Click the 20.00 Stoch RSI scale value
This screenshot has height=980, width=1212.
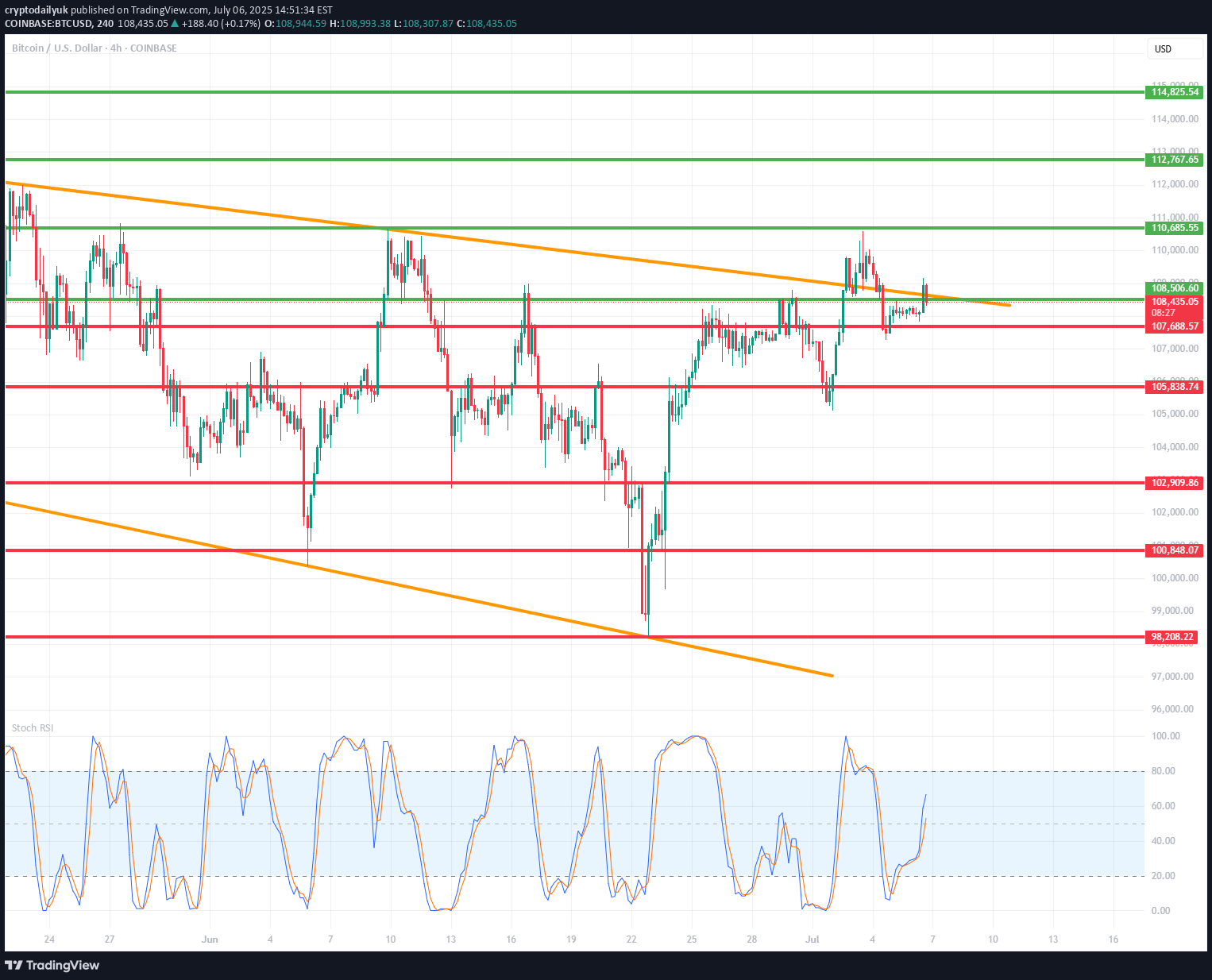tap(1165, 876)
